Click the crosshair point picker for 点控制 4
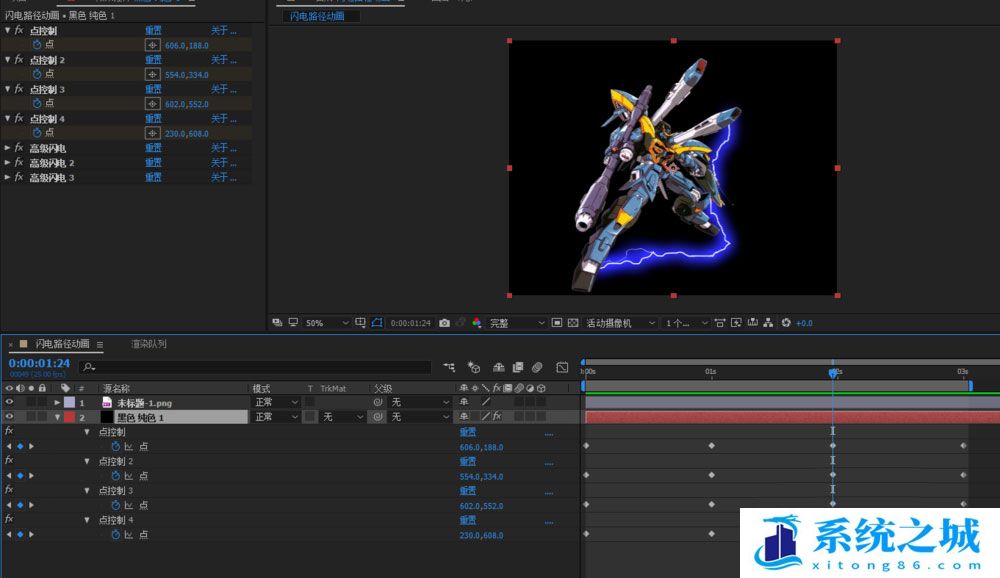This screenshot has height=578, width=1000. click(x=152, y=133)
